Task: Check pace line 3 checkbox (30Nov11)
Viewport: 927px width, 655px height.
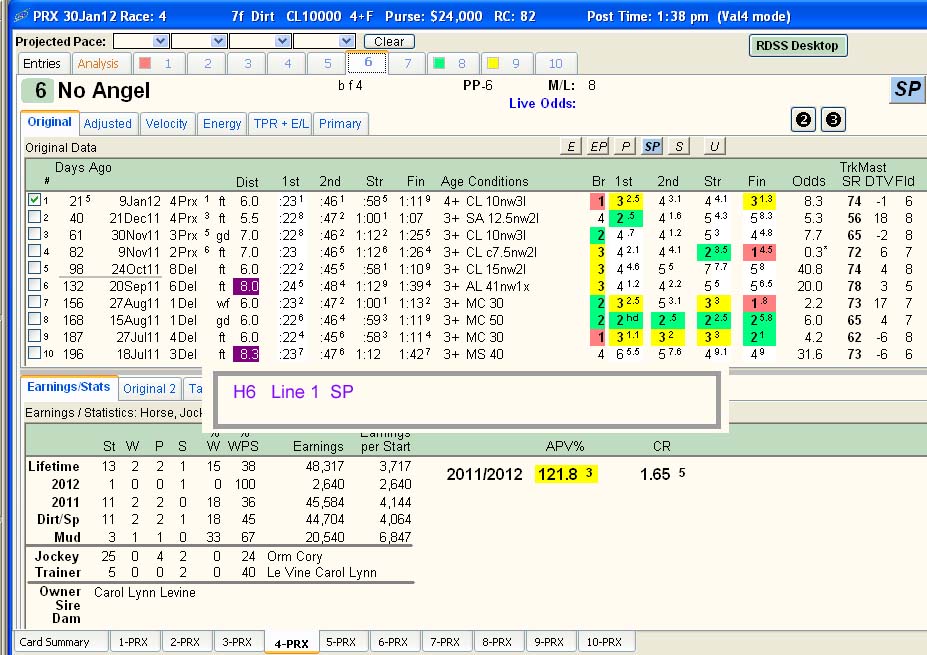Action: [34, 234]
